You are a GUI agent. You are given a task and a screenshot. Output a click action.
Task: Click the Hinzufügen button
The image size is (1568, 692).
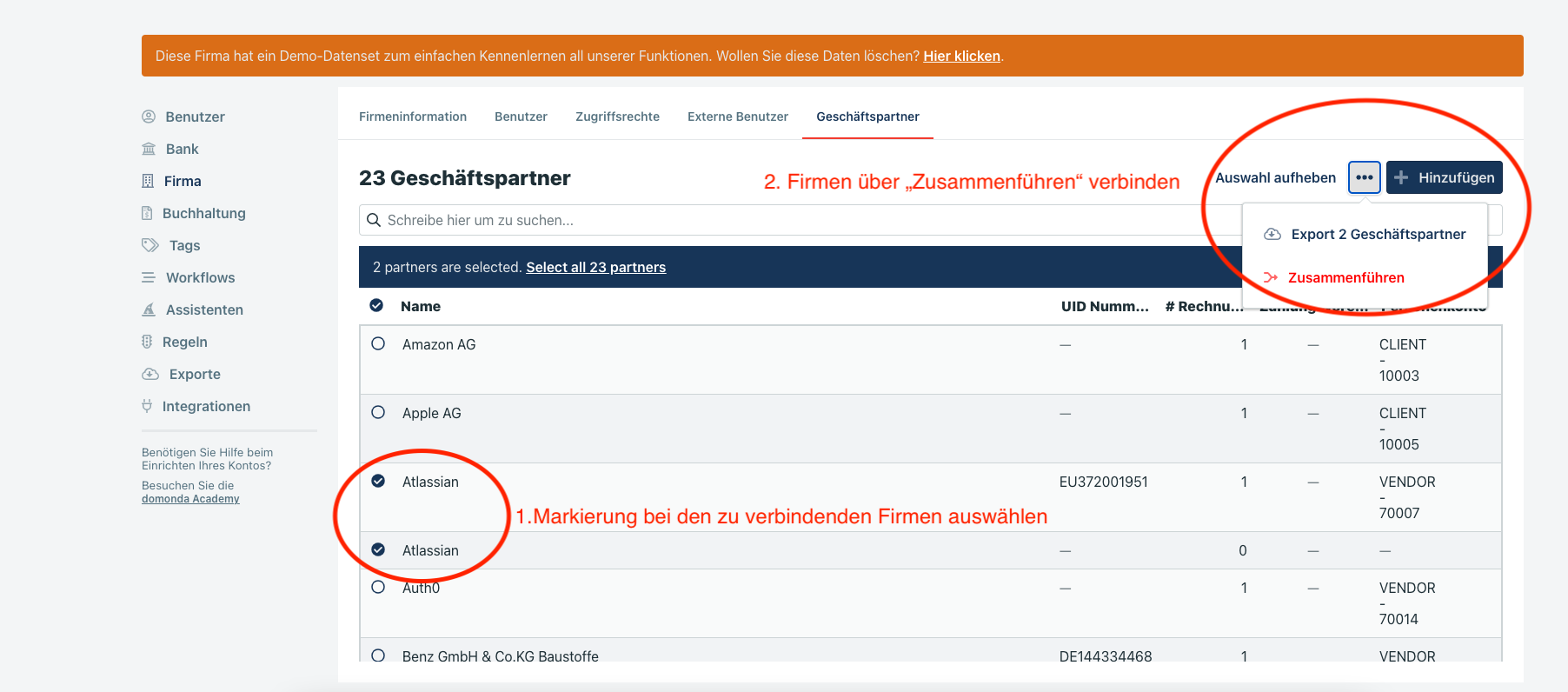[x=1444, y=177]
